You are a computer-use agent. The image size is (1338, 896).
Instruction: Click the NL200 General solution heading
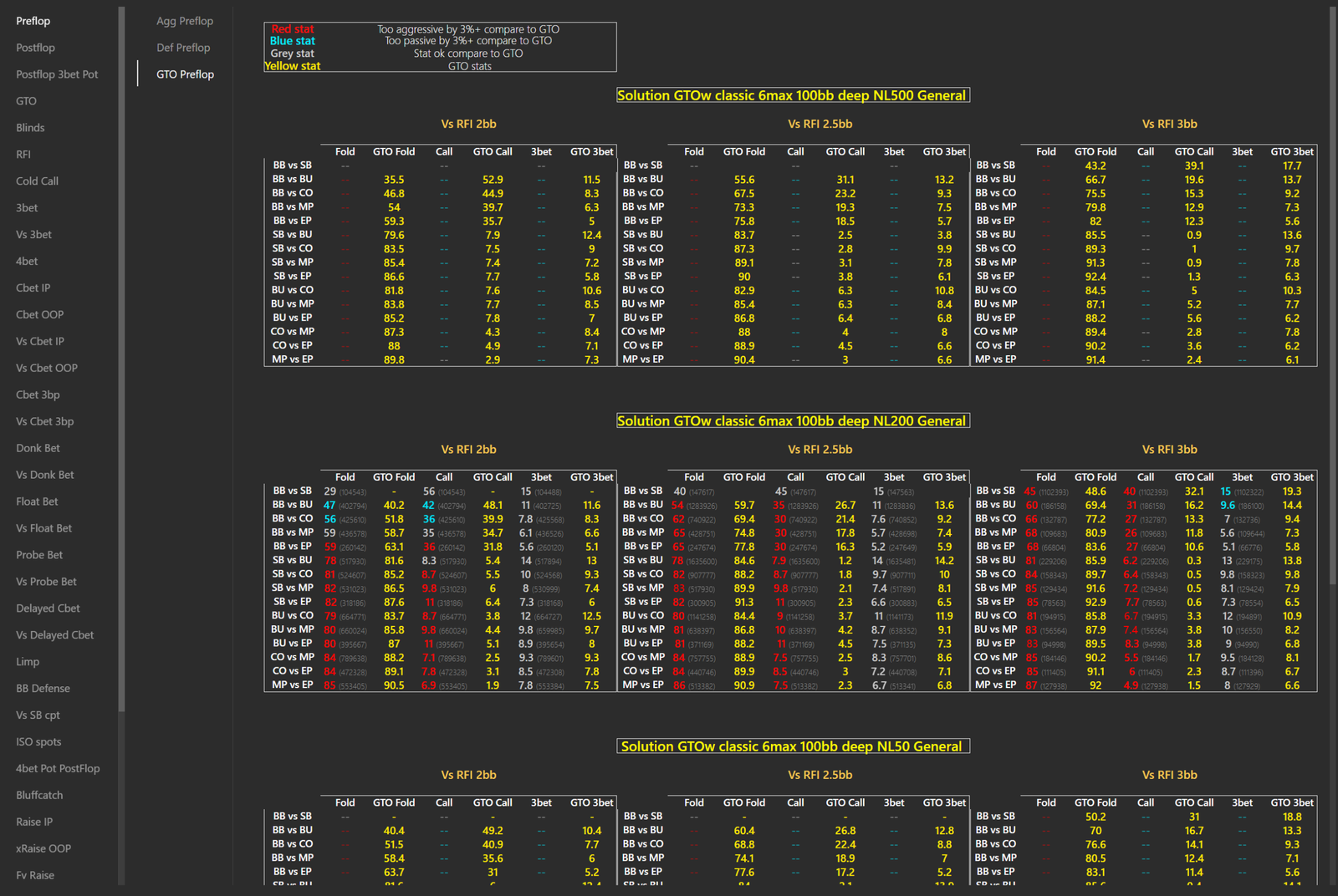pos(793,421)
